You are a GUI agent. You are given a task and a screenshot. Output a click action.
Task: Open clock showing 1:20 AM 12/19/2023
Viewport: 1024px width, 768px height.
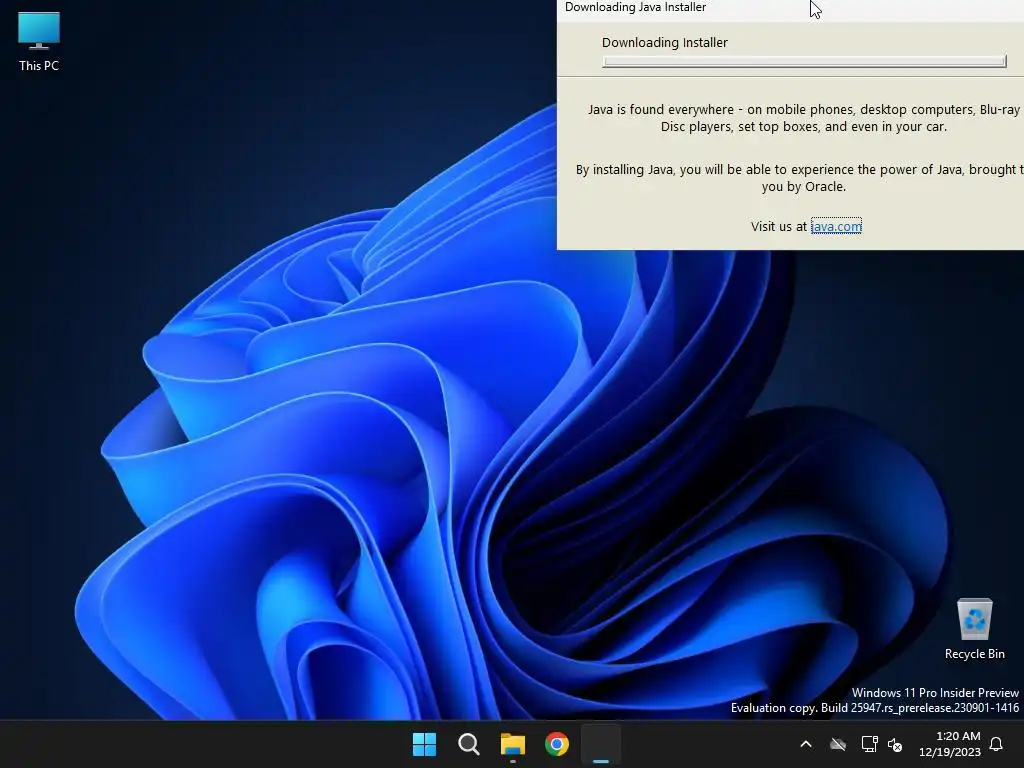click(x=950, y=744)
